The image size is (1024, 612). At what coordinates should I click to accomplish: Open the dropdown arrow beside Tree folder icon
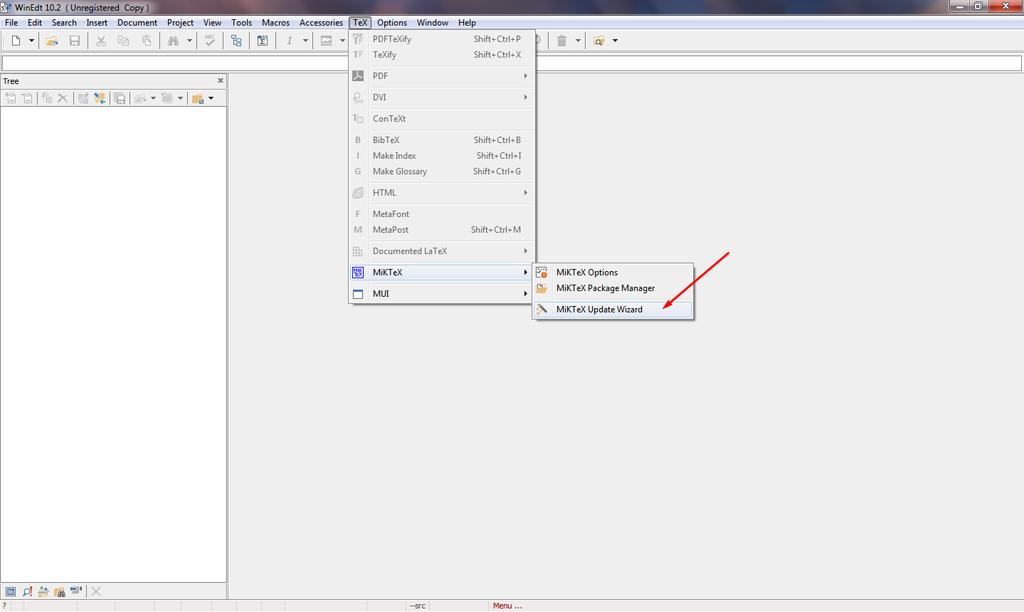point(211,98)
